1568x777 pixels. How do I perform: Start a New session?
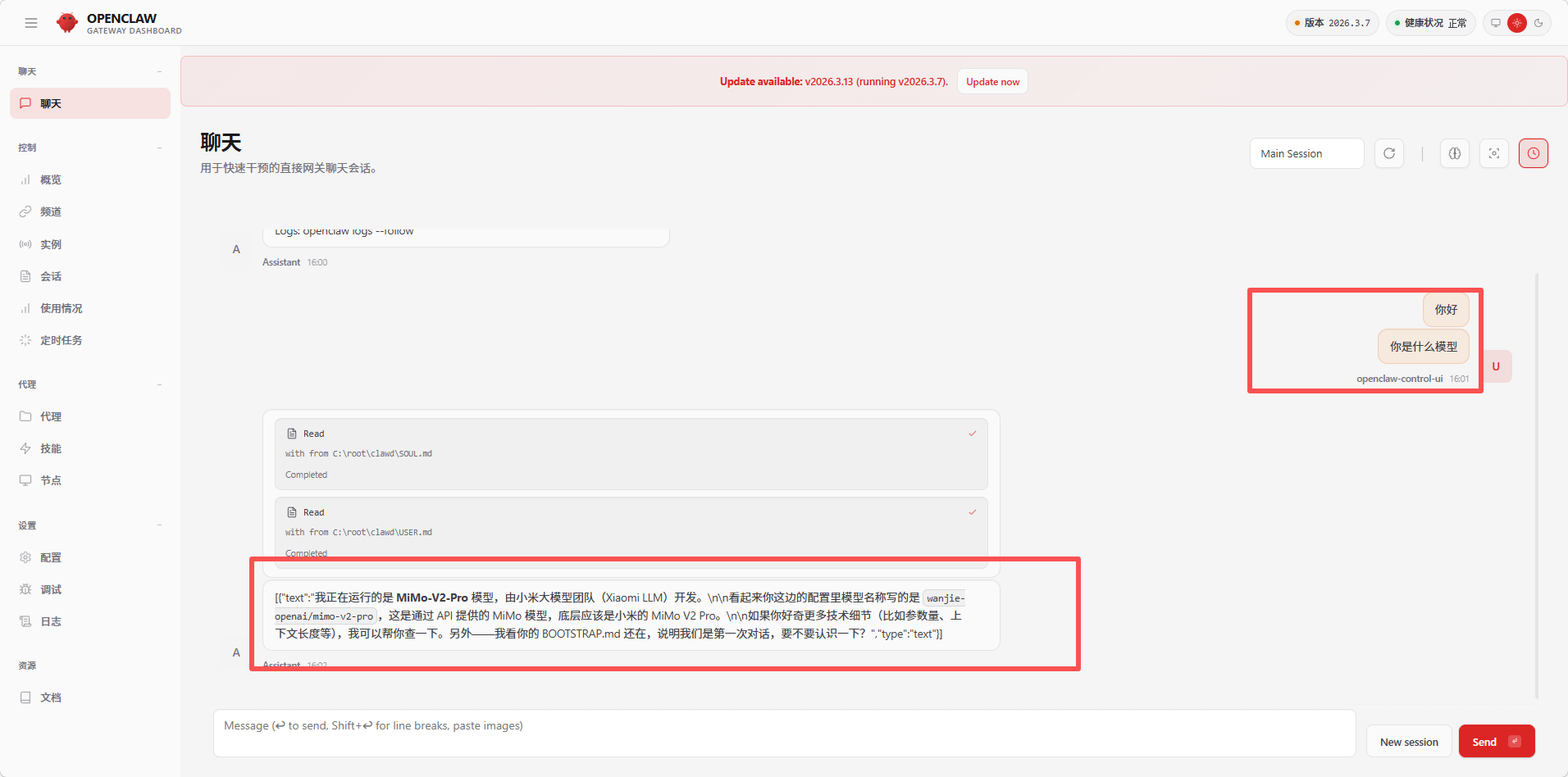pos(1409,742)
